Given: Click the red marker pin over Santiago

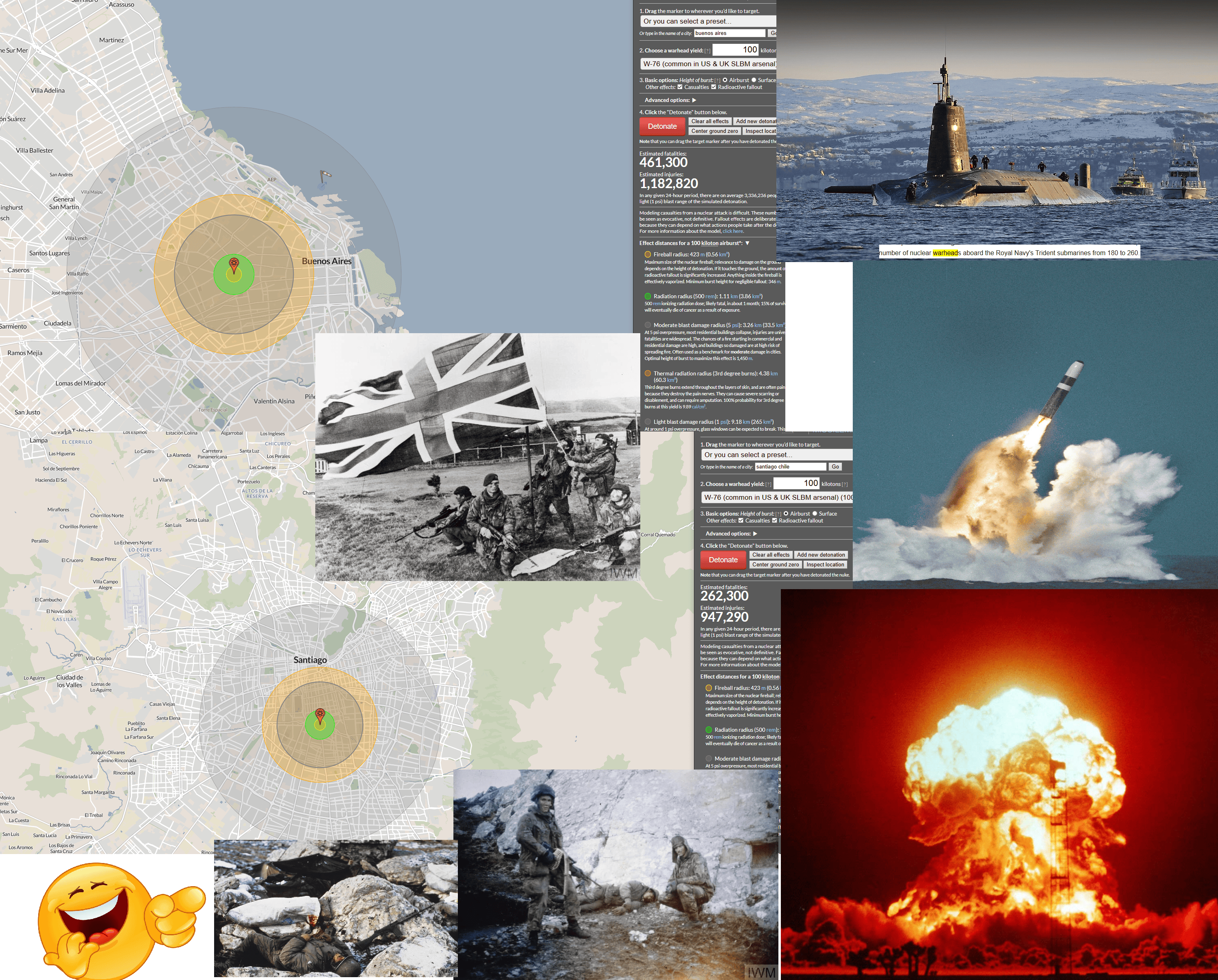Looking at the screenshot, I should tap(320, 715).
